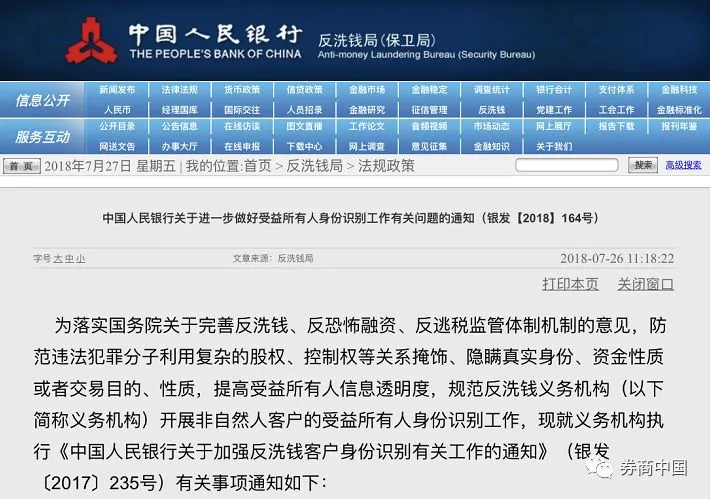The width and height of the screenshot is (710, 499).
Task: Click 网上调查 in the nav bar
Action: (367, 146)
